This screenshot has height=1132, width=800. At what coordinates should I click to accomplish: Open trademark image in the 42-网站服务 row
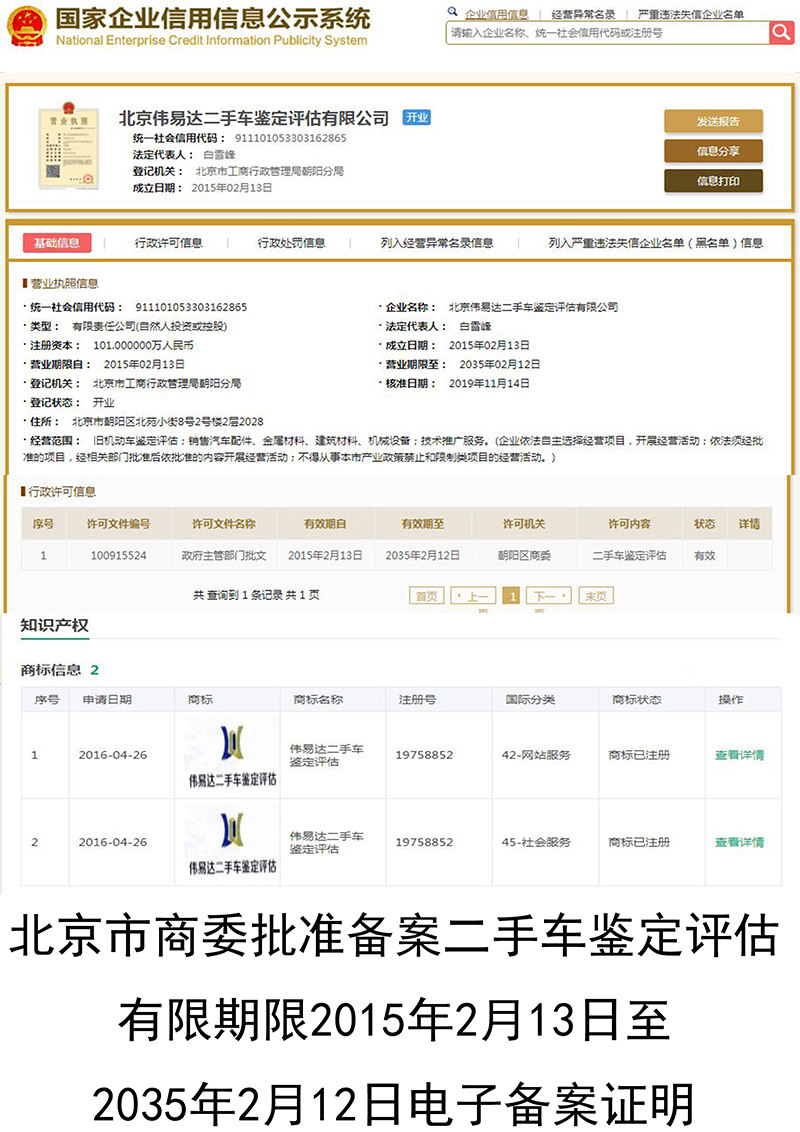(x=232, y=754)
